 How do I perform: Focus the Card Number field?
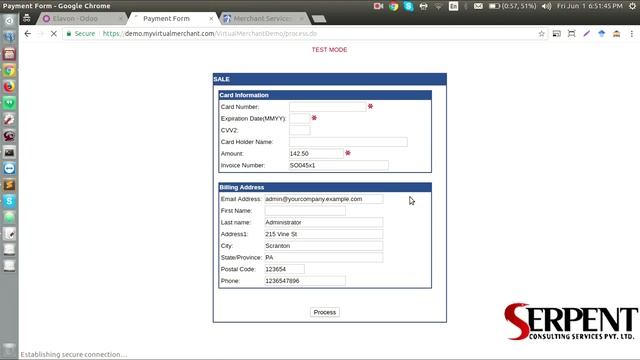[328, 107]
